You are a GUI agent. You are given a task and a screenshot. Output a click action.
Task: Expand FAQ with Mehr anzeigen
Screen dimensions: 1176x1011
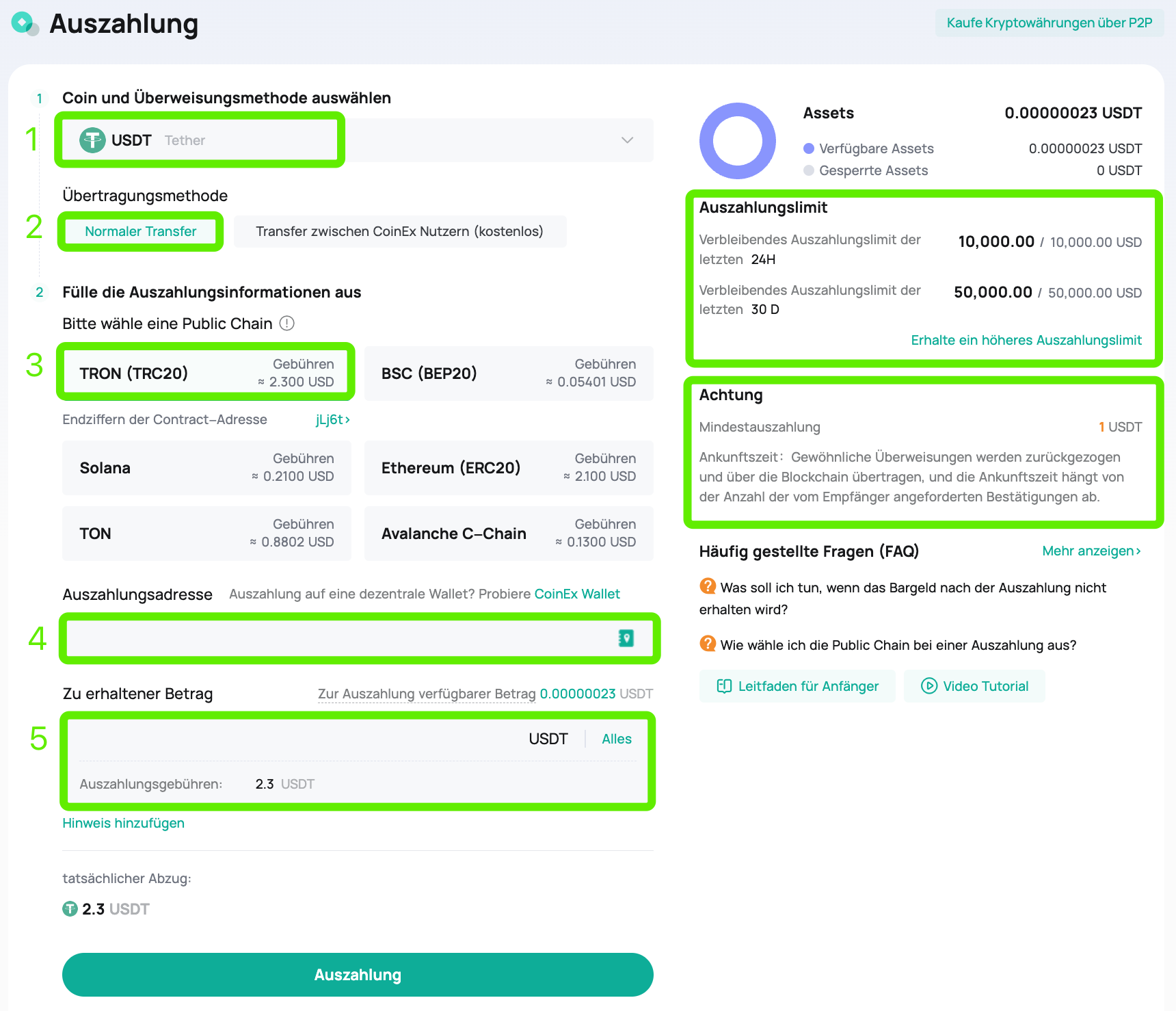click(1091, 551)
